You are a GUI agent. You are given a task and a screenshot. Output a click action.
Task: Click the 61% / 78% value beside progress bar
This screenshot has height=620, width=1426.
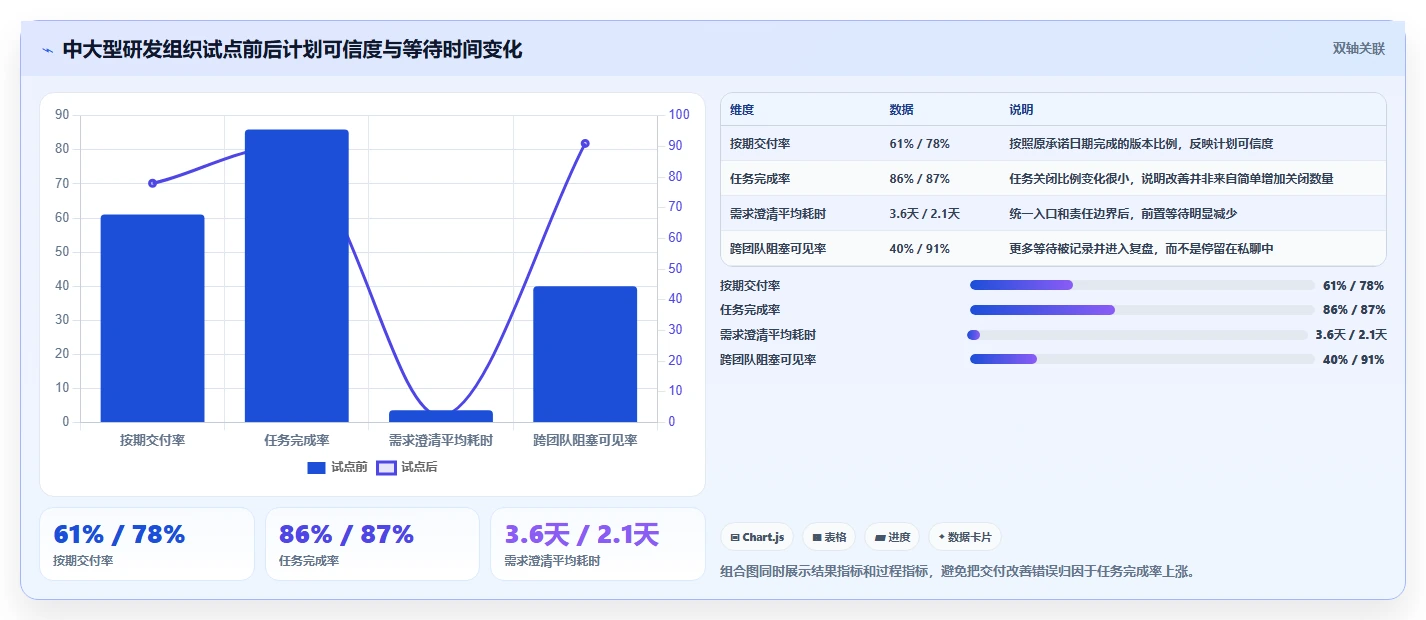pos(1353,285)
